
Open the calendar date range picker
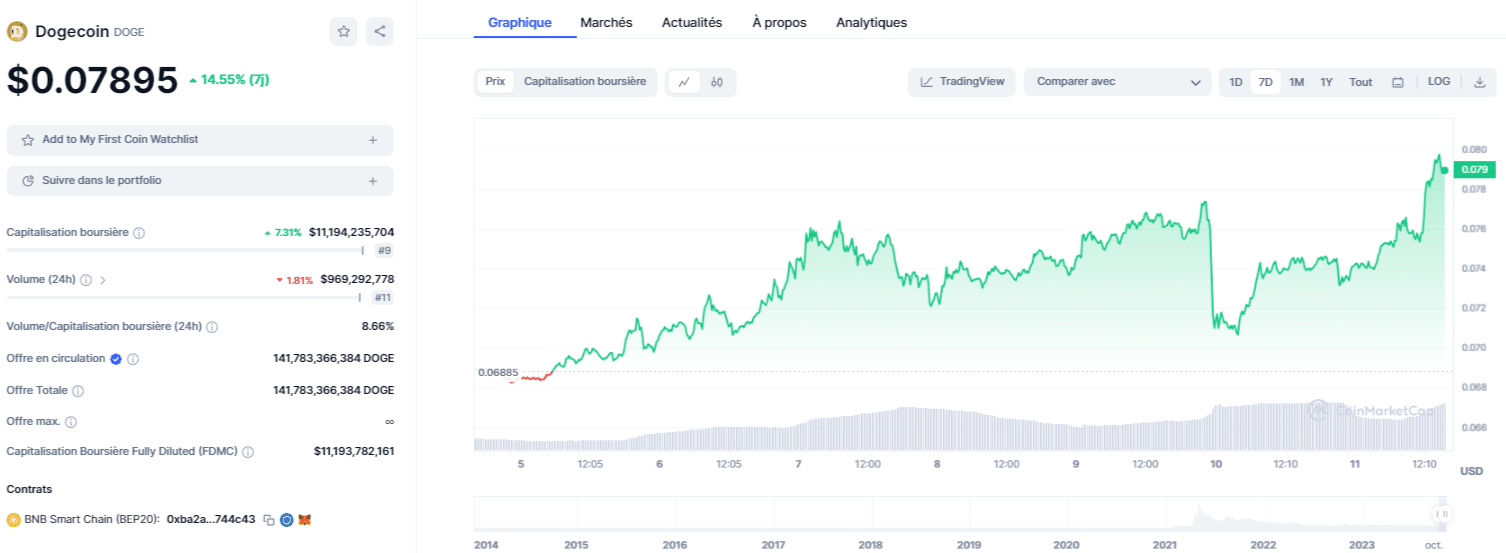click(1398, 82)
